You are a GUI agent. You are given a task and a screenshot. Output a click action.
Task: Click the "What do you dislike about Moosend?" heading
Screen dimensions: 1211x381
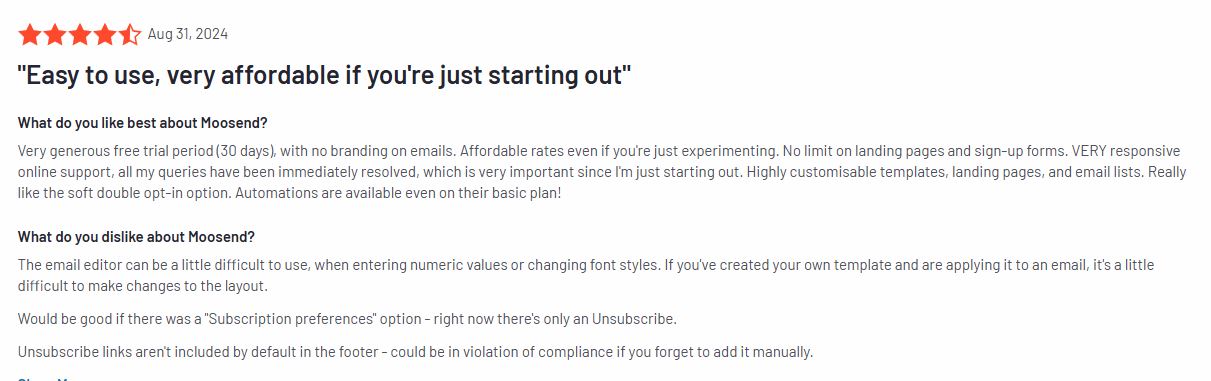coord(136,237)
